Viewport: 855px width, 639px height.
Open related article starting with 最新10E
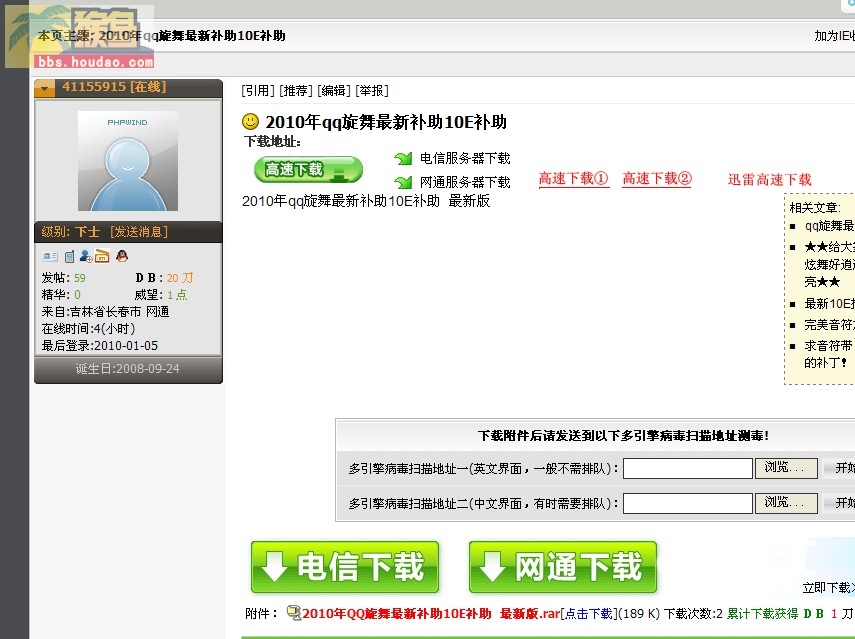pos(829,304)
